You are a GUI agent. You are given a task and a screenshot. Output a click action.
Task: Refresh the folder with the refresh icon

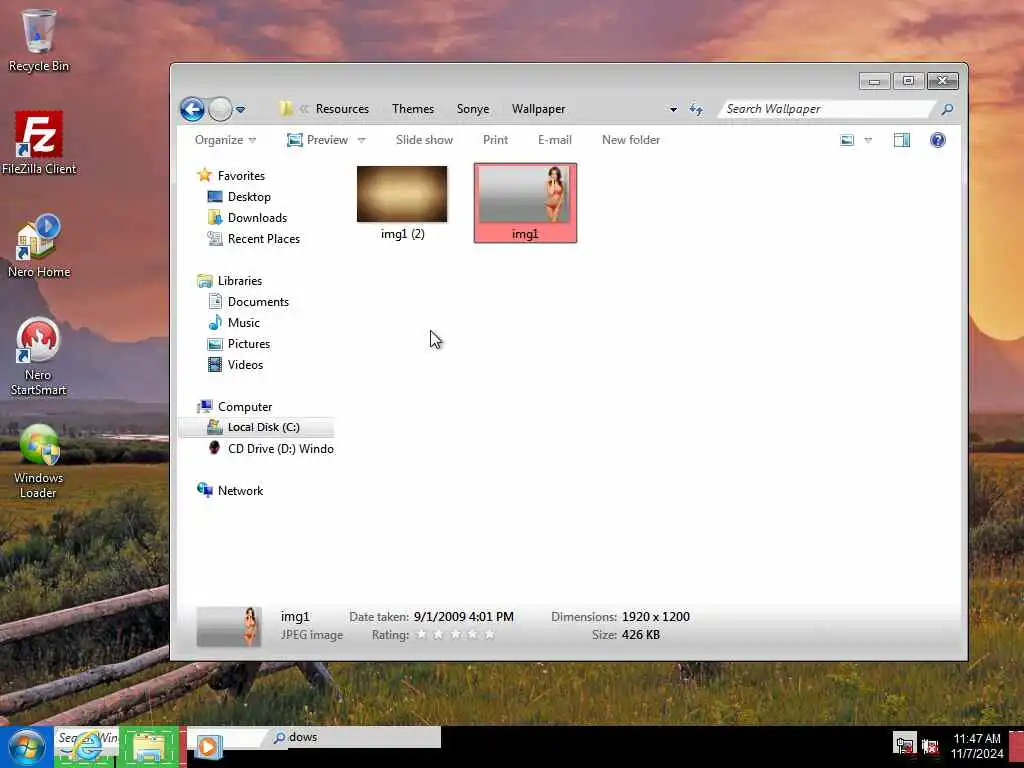pos(696,109)
